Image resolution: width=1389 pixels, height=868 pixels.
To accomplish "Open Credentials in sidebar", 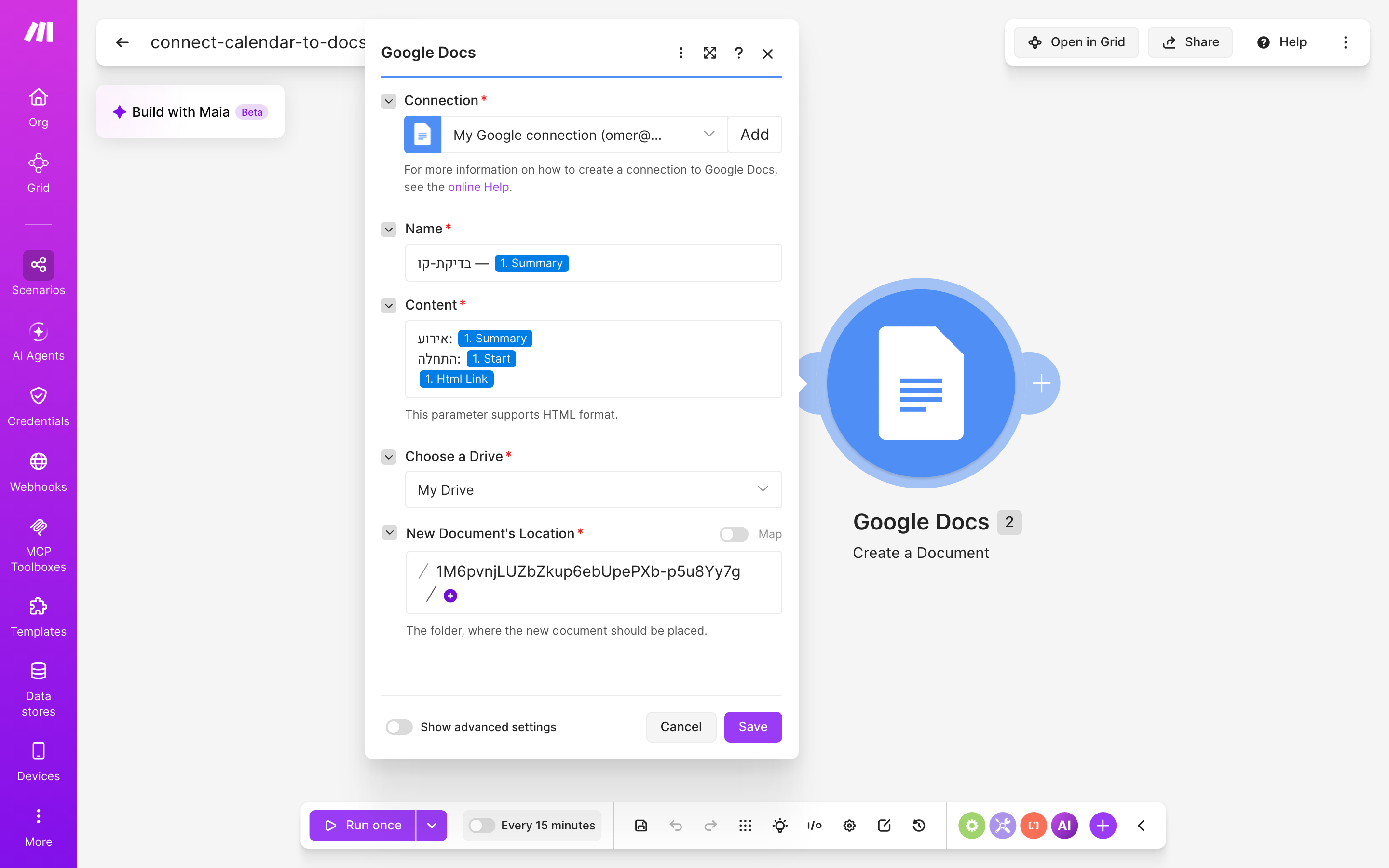I will point(39,407).
